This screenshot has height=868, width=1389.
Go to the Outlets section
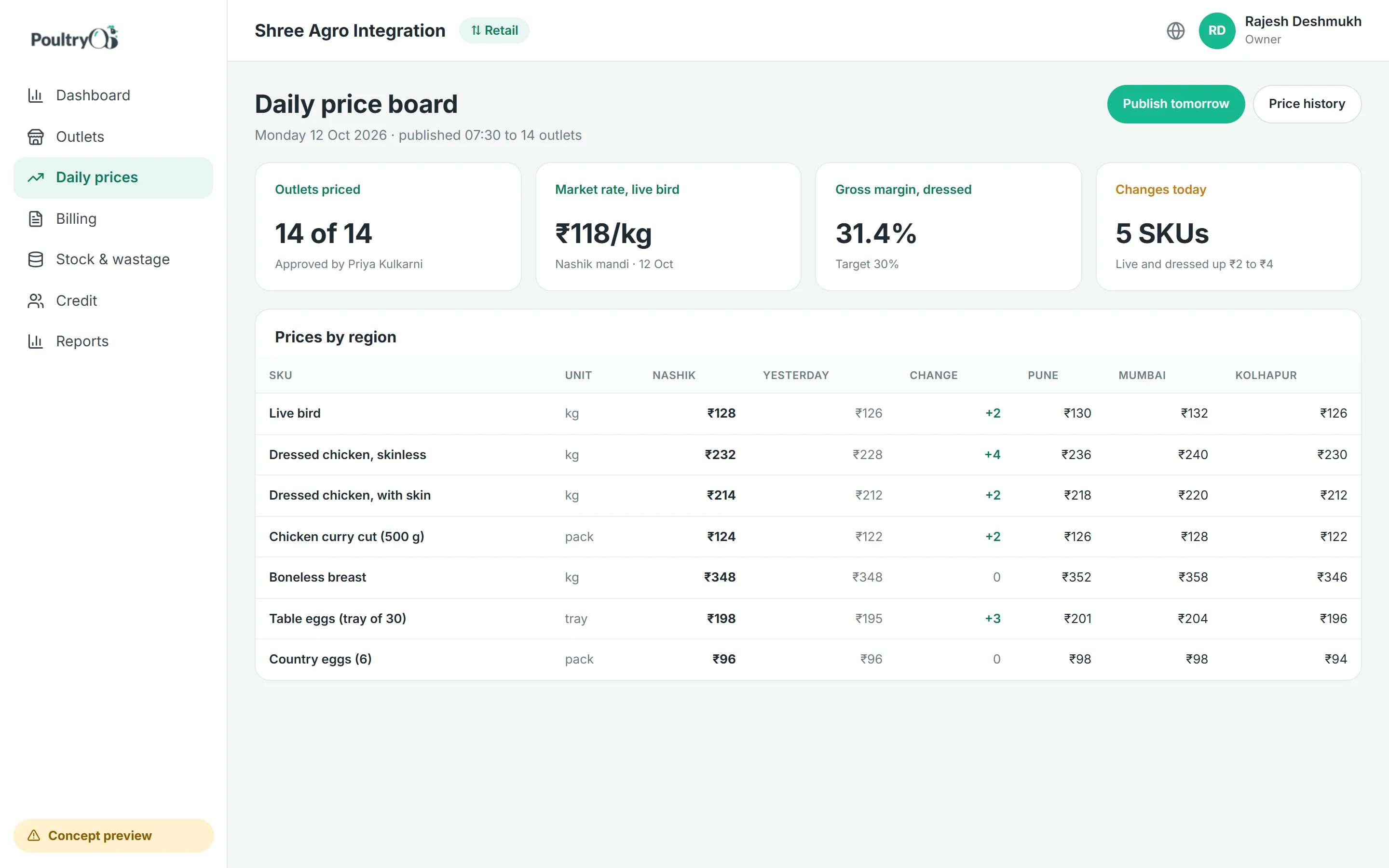pyautogui.click(x=113, y=136)
